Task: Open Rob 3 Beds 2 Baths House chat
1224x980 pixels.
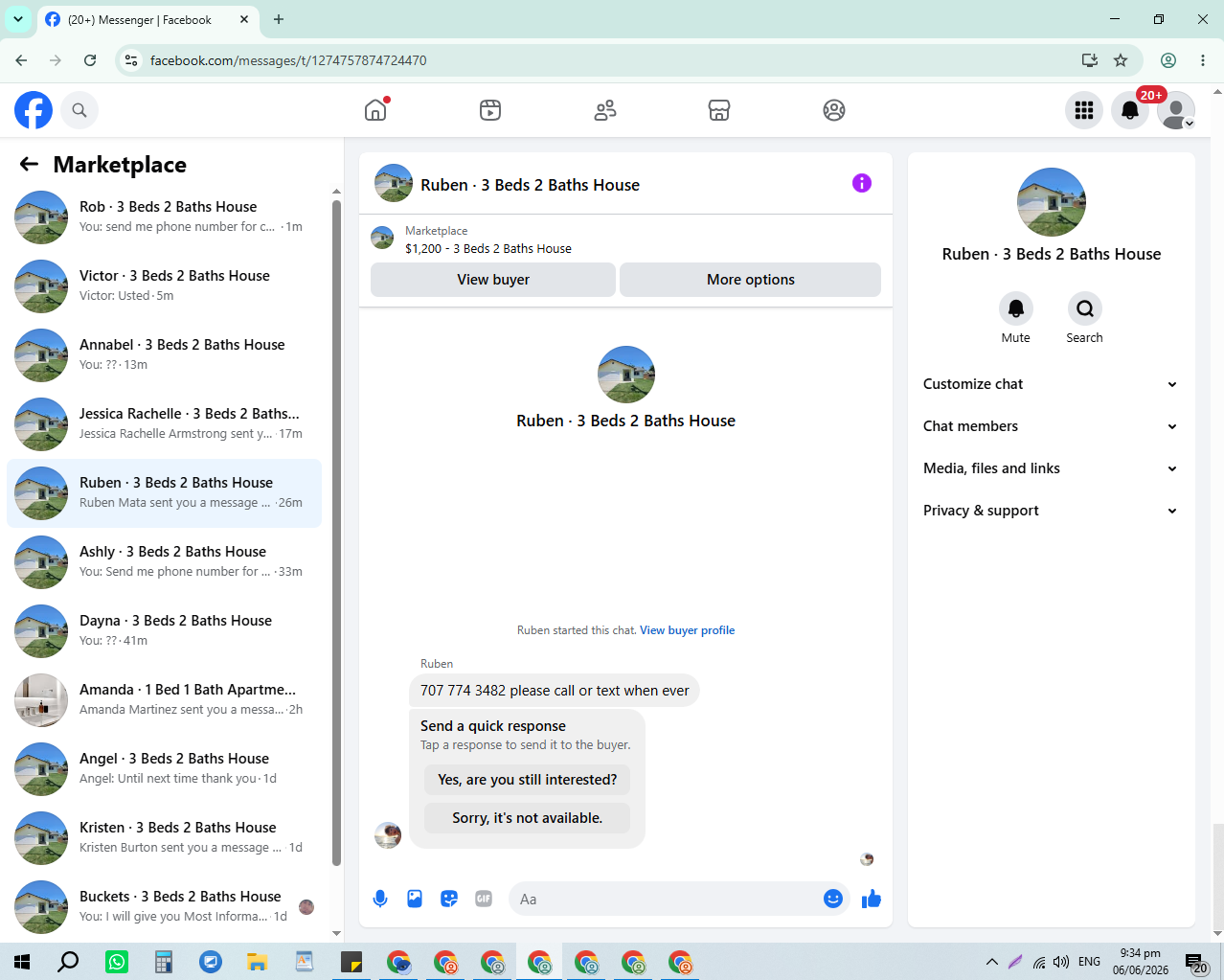Action: point(164,217)
